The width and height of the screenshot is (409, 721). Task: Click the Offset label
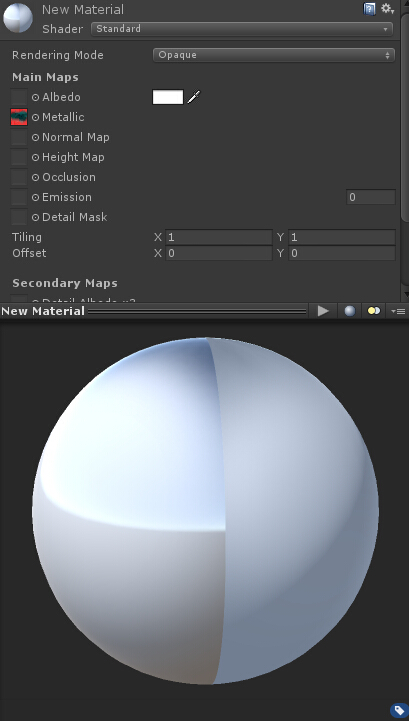[x=29, y=253]
